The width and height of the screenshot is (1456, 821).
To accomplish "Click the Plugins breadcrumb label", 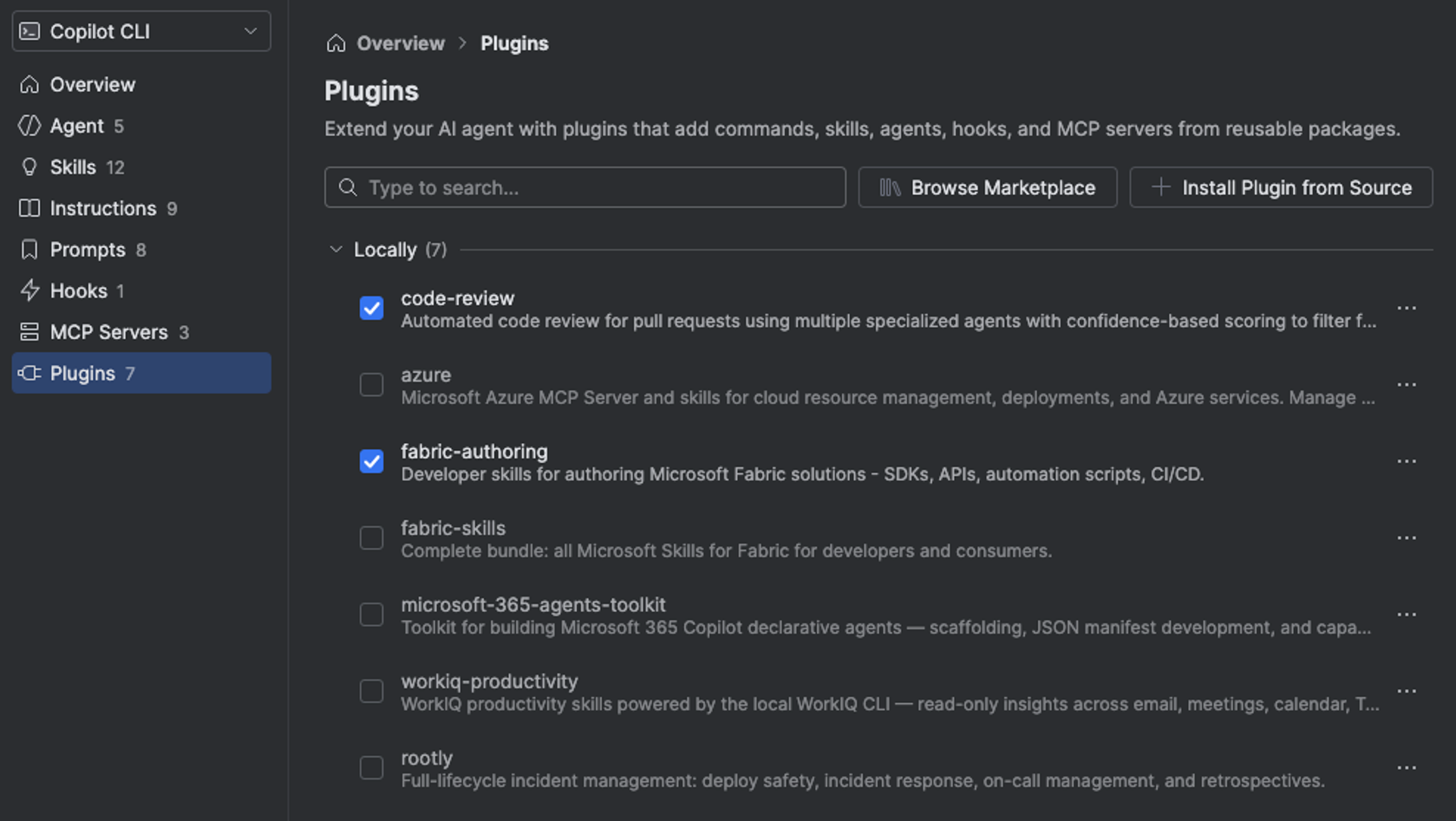I will pos(514,43).
